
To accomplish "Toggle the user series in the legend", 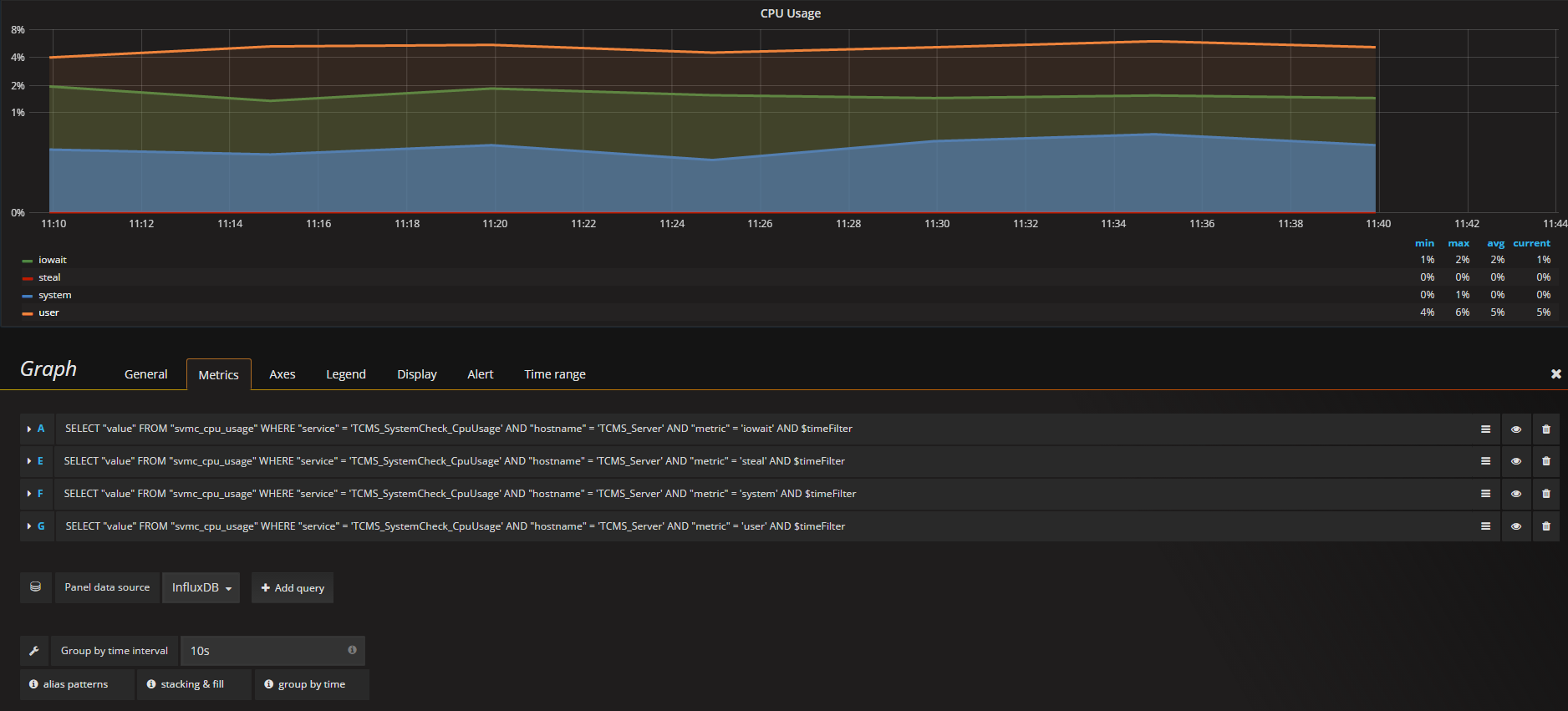I will click(48, 312).
